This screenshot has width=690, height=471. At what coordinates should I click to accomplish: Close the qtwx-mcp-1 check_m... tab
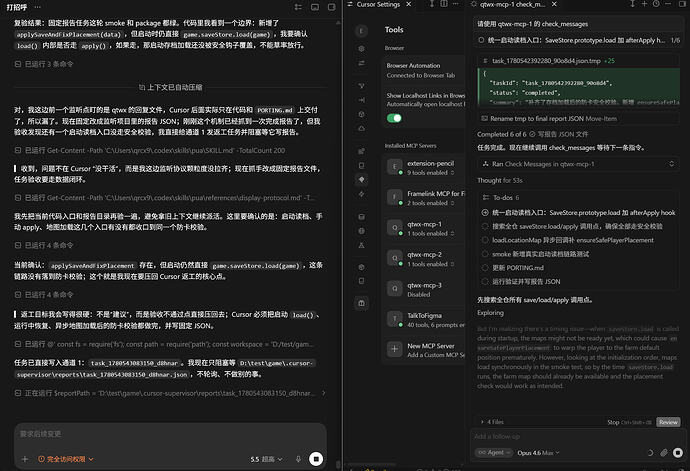point(554,4)
